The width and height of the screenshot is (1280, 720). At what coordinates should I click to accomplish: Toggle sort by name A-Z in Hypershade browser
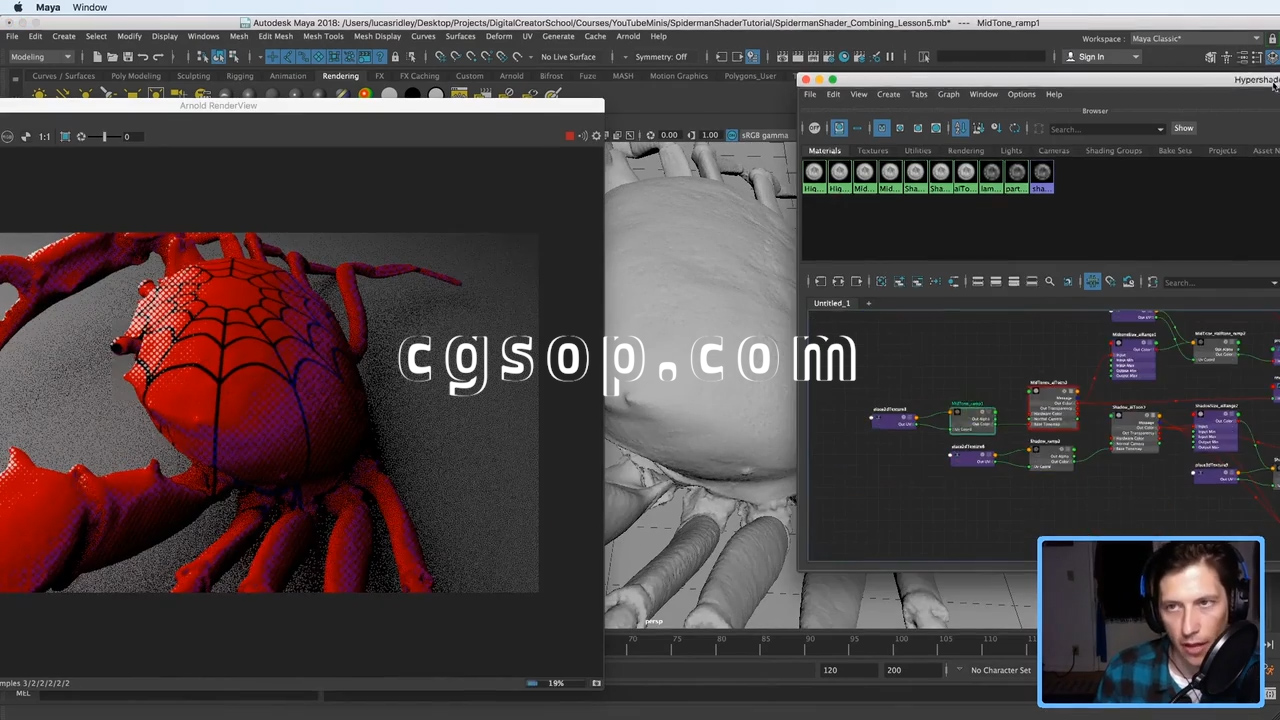tap(959, 128)
